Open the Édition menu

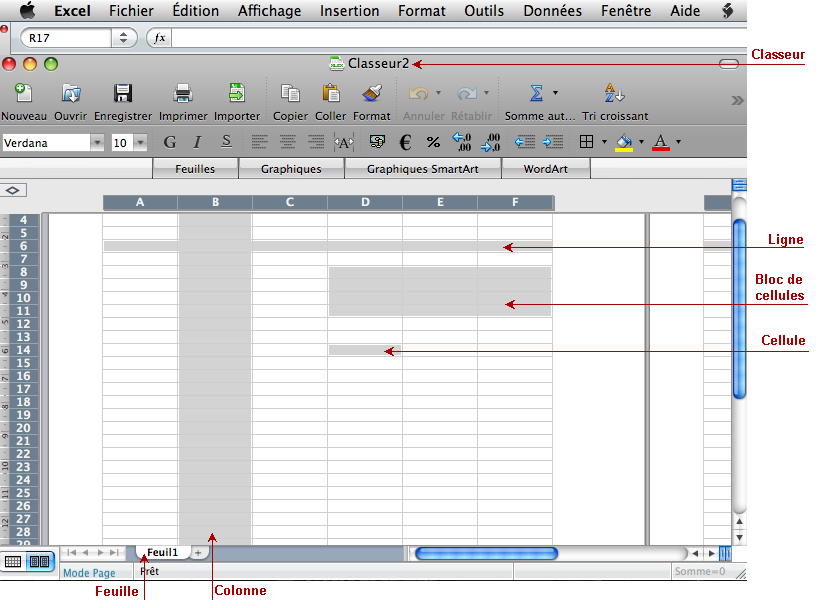195,11
